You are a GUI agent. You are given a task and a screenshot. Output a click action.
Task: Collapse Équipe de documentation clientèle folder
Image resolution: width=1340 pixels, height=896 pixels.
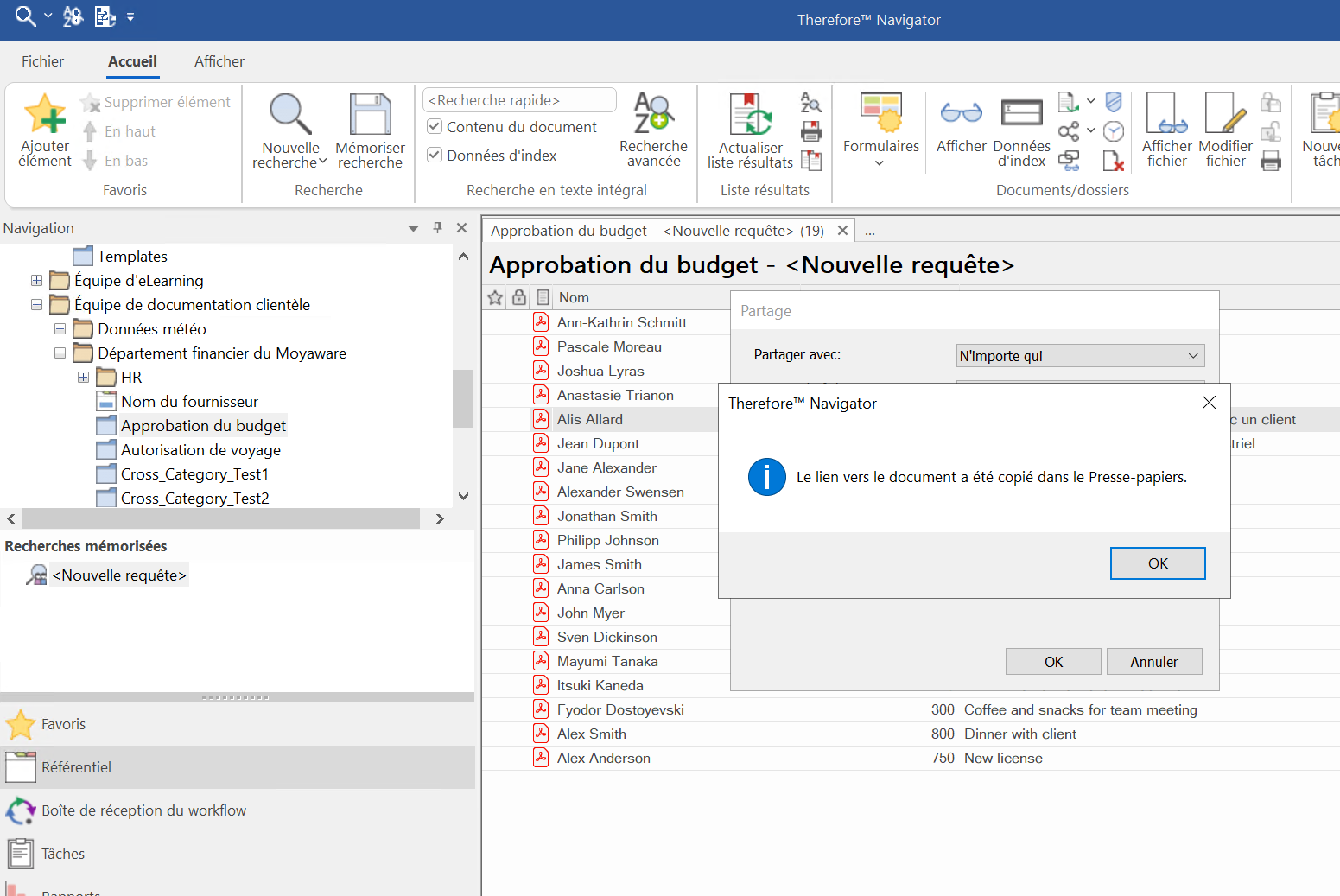[x=36, y=305]
